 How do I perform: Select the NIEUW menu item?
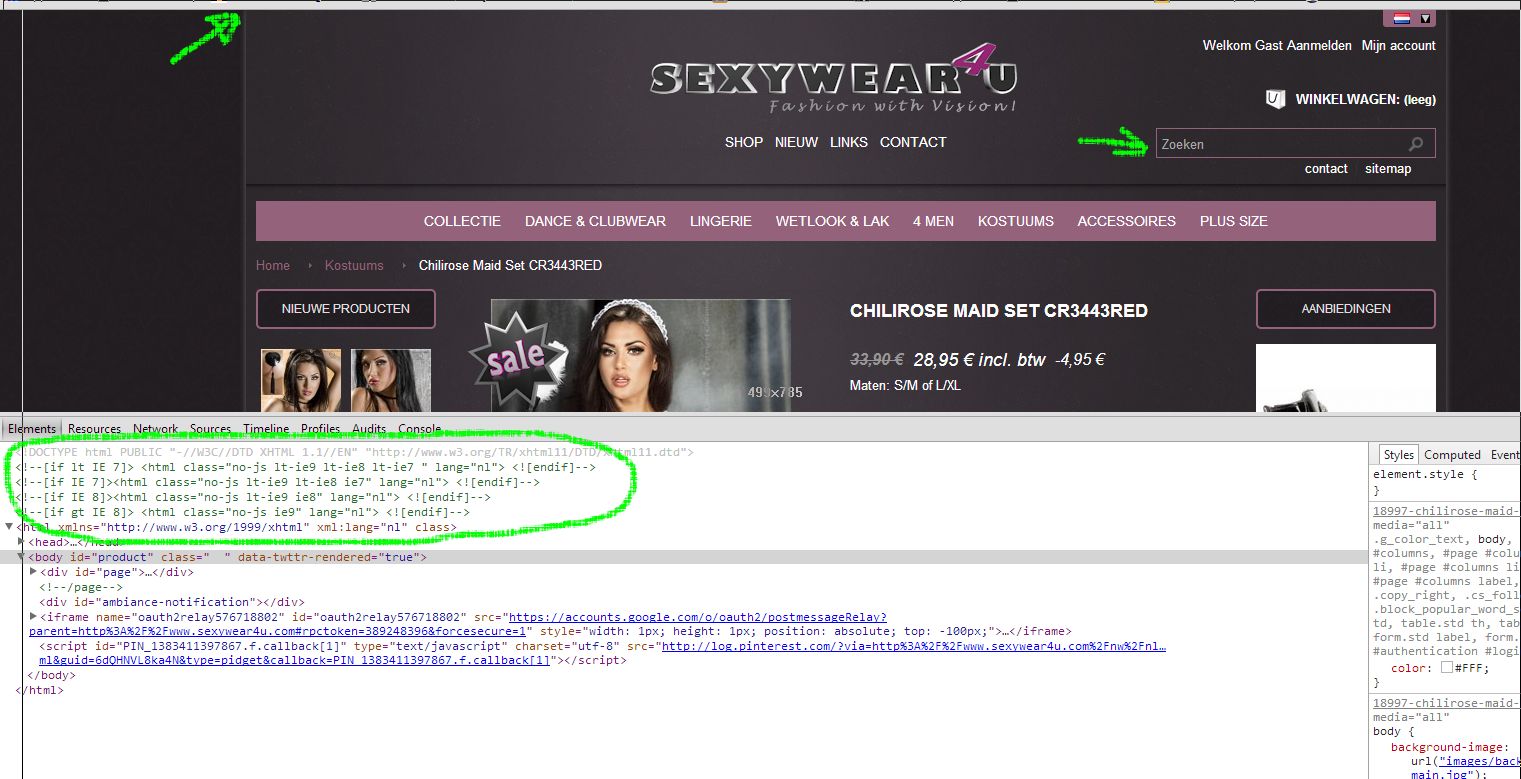coord(796,142)
